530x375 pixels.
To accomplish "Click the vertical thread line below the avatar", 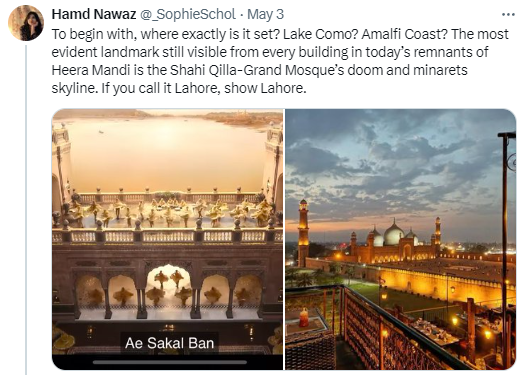I will pyautogui.click(x=26, y=210).
